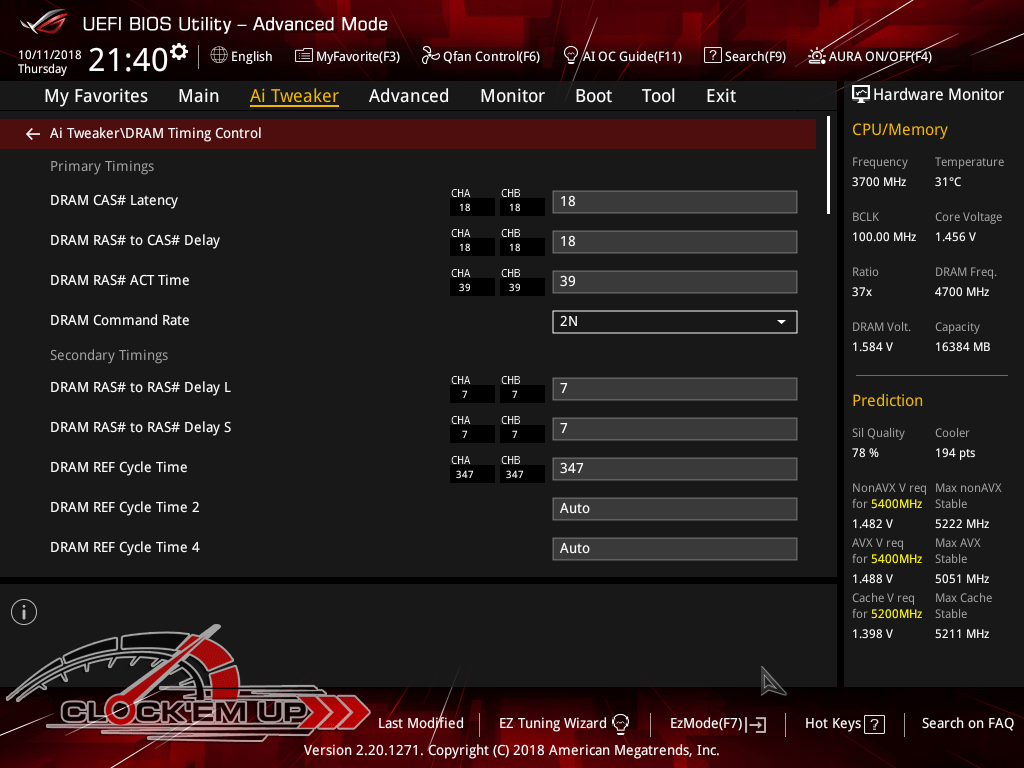Viewport: 1024px width, 768px height.
Task: Click the globe language icon
Action: [x=219, y=56]
